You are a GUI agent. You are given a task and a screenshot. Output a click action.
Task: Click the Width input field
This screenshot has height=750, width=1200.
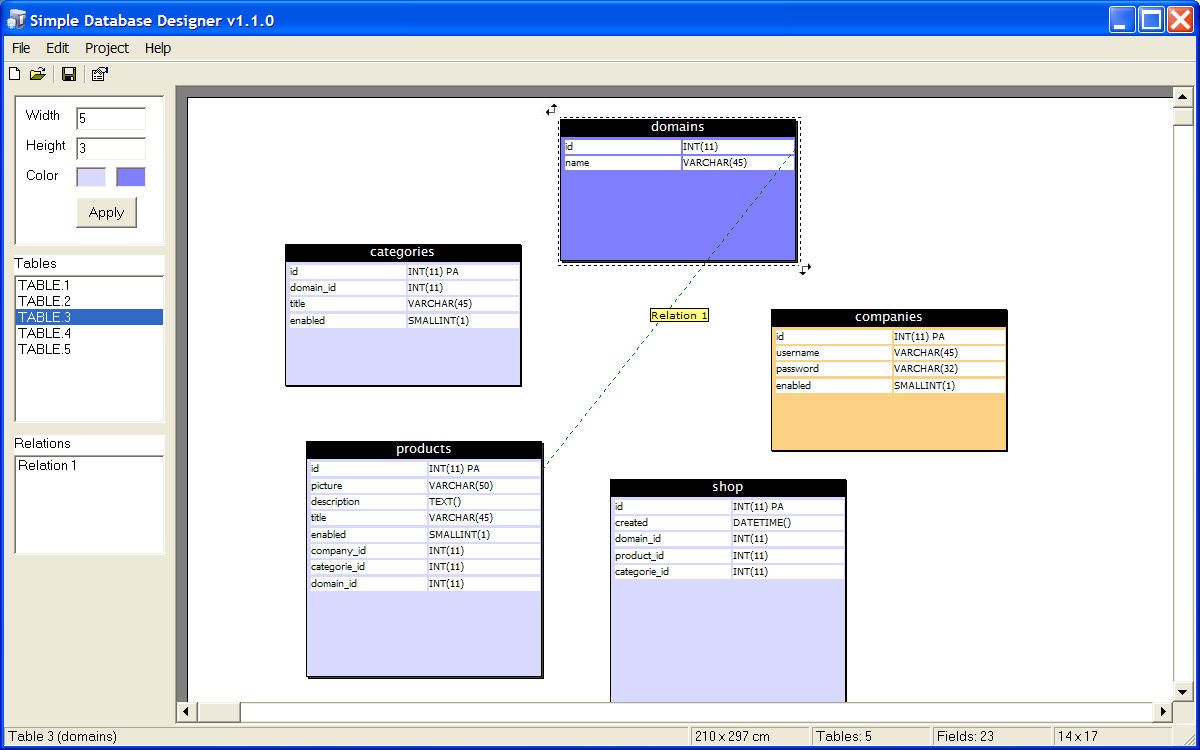[x=111, y=118]
